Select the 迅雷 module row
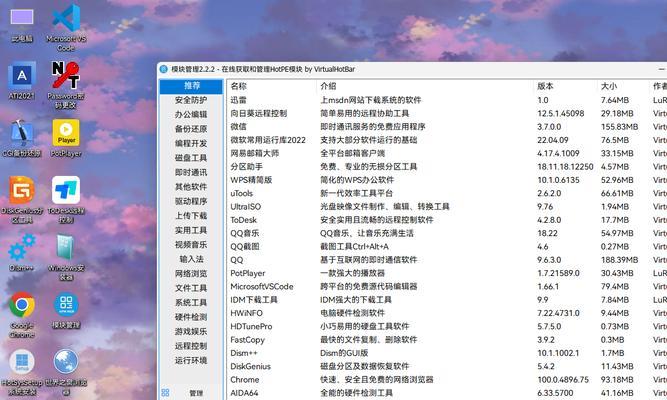Image resolution: width=667 pixels, height=400 pixels. pos(447,100)
